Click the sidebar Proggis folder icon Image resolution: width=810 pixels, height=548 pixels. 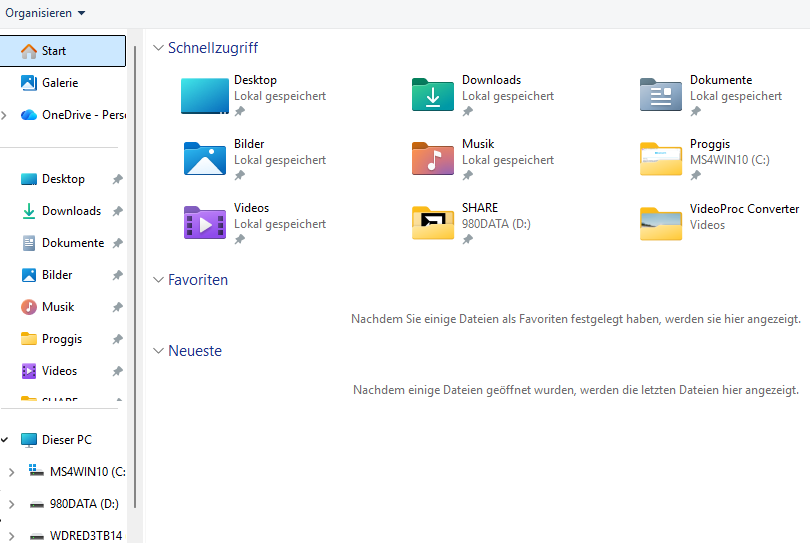(x=29, y=339)
